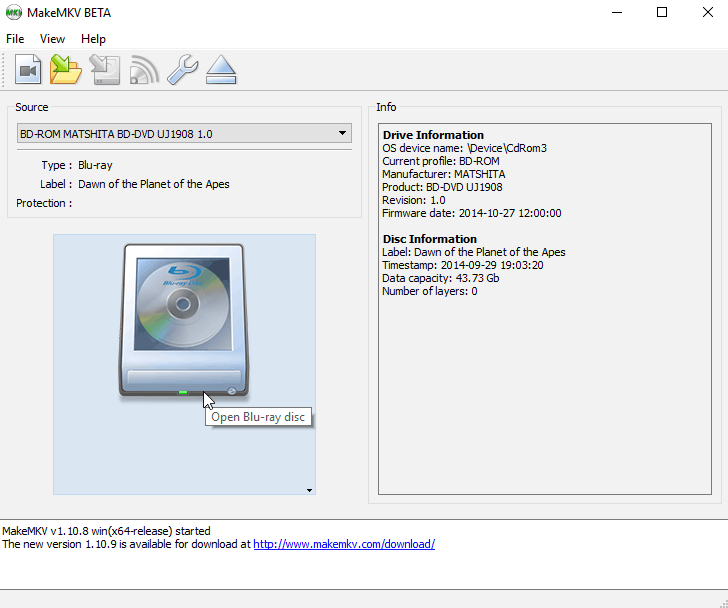Image resolution: width=728 pixels, height=608 pixels.
Task: Select the OS device name line
Action: (464, 148)
